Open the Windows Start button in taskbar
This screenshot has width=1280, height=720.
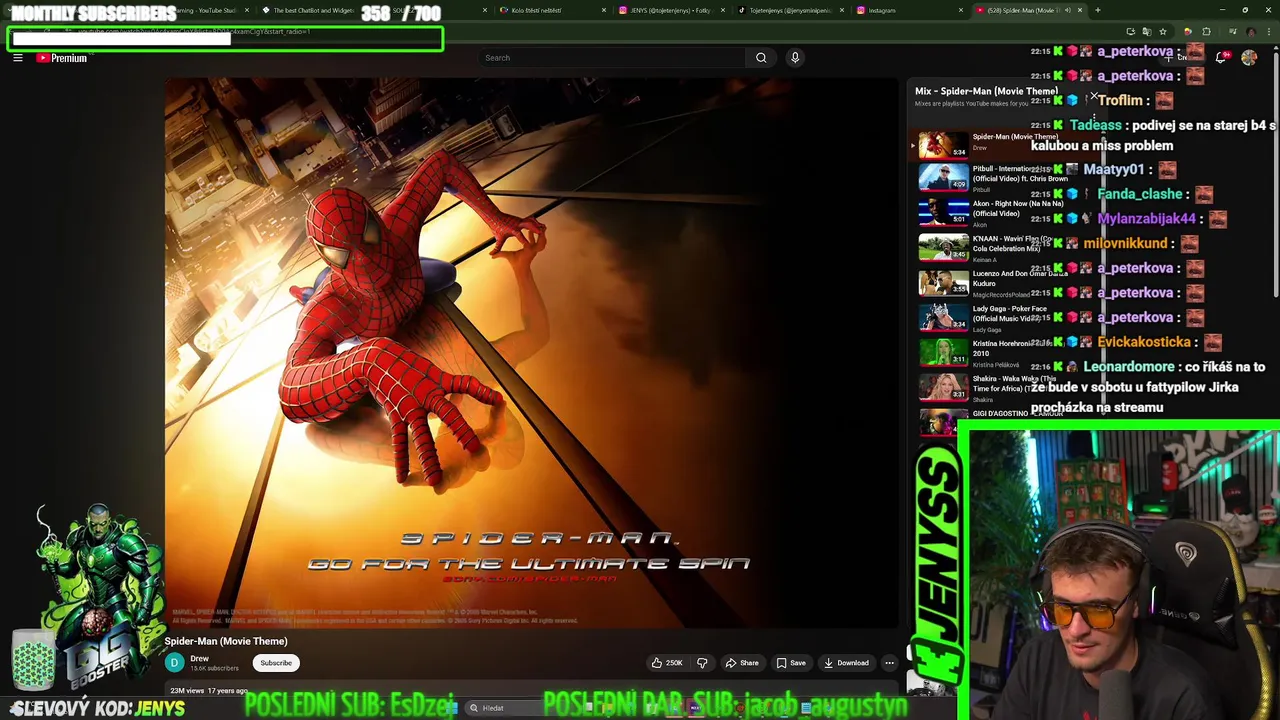point(452,708)
